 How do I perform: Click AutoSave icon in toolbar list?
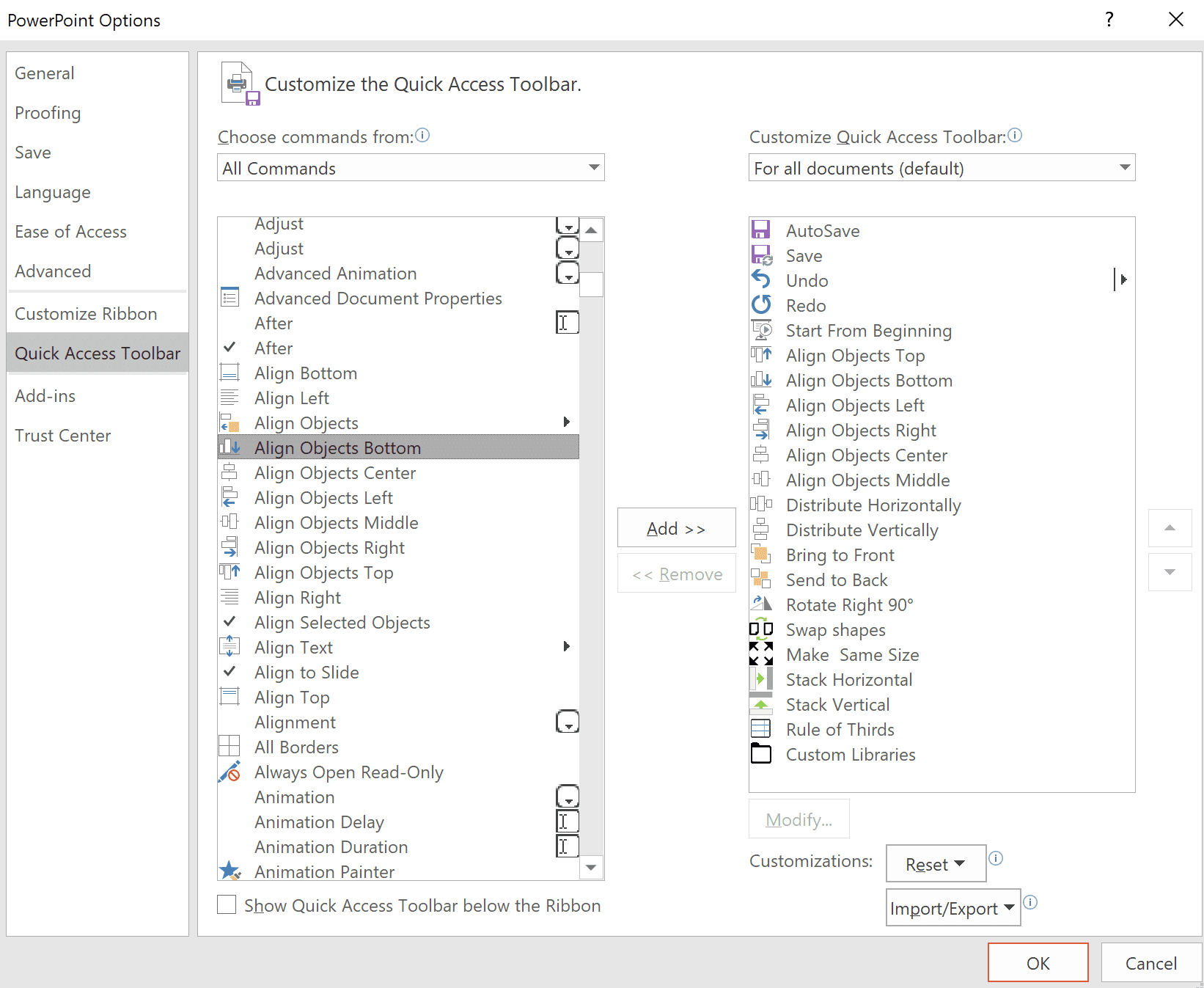point(760,230)
